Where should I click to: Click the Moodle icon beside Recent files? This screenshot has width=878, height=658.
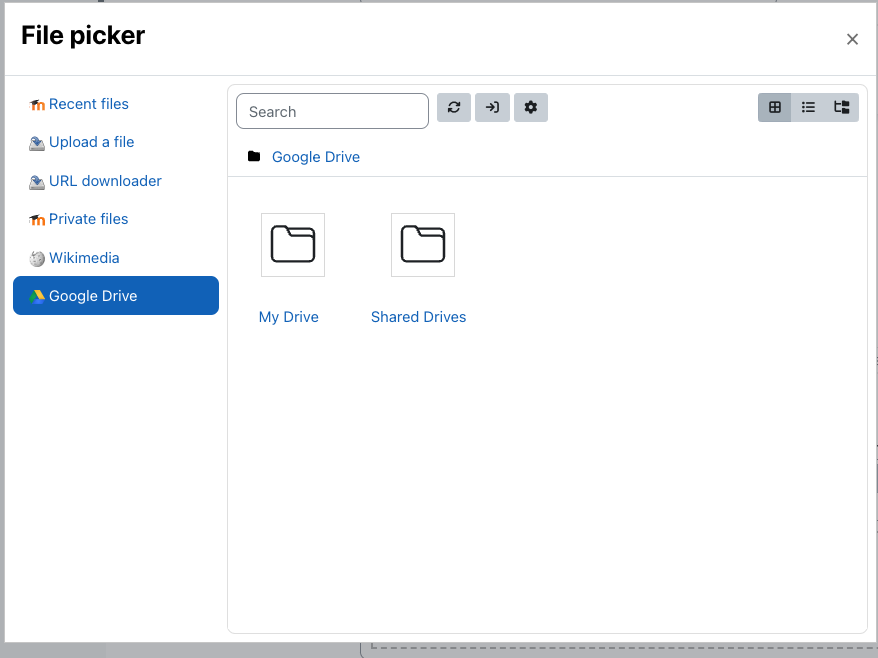click(x=37, y=105)
